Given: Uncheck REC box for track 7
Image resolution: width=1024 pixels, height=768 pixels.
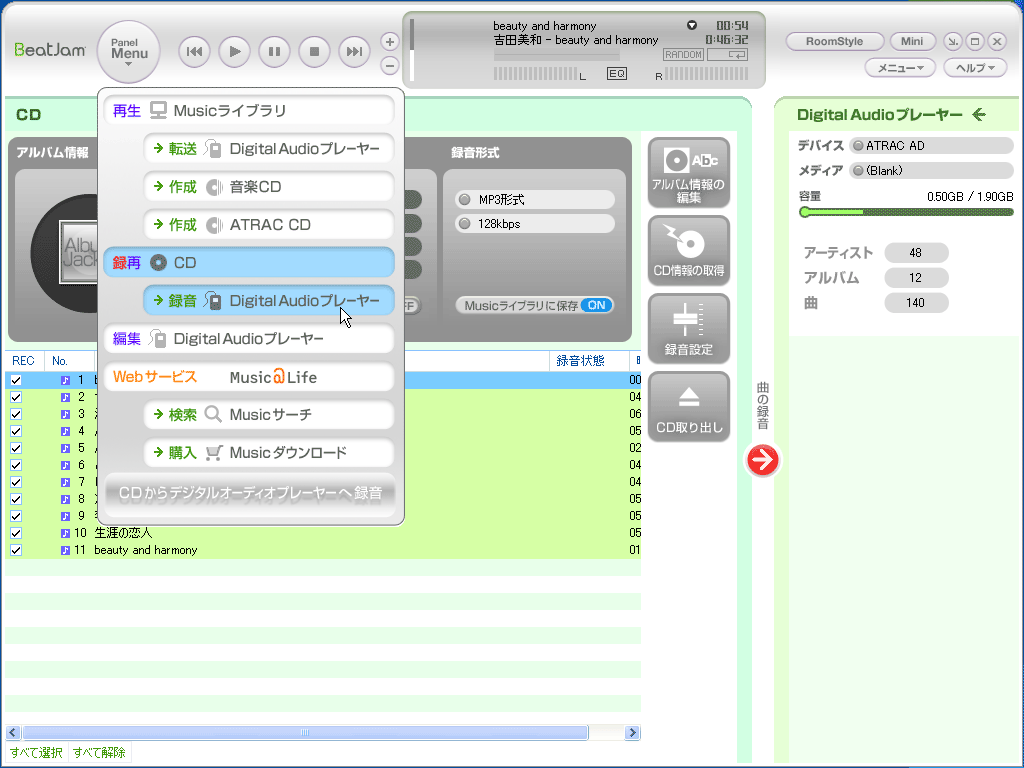Looking at the screenshot, I should coord(16,482).
